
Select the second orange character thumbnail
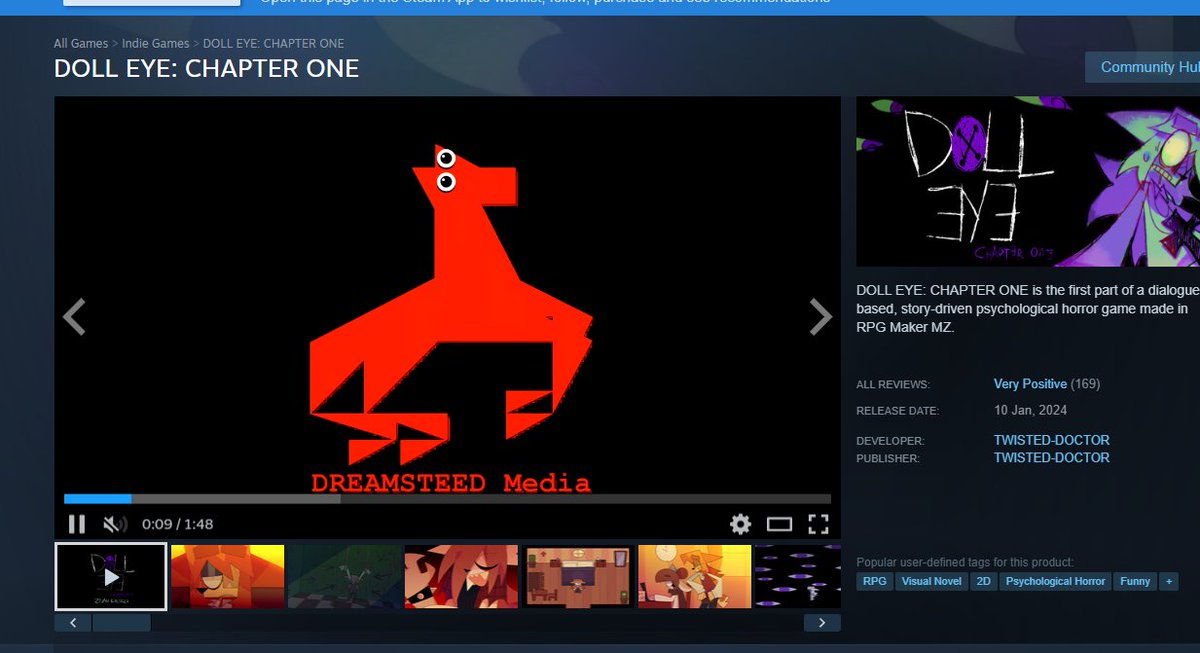228,577
